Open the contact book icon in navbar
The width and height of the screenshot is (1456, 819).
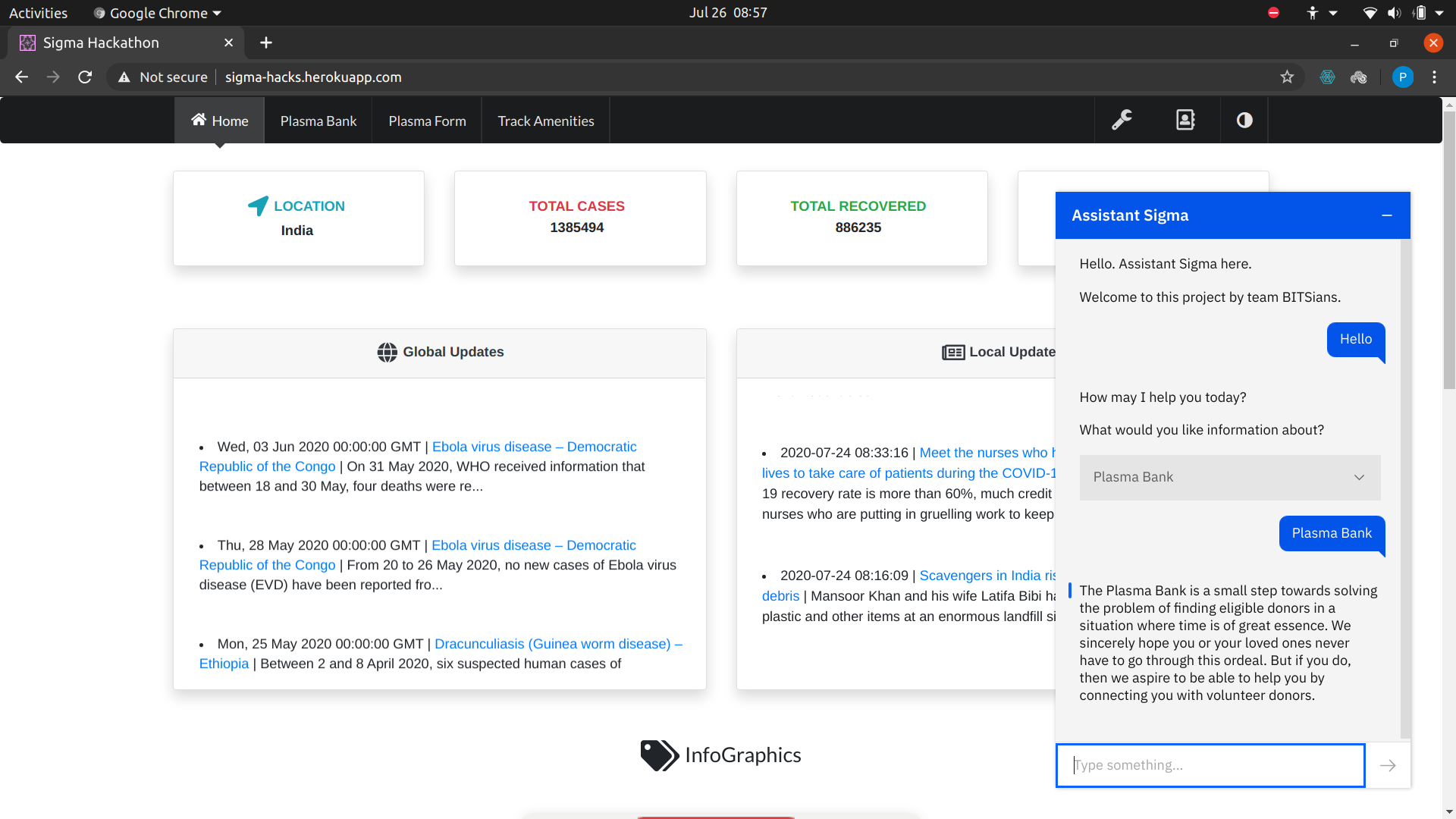pyautogui.click(x=1185, y=120)
